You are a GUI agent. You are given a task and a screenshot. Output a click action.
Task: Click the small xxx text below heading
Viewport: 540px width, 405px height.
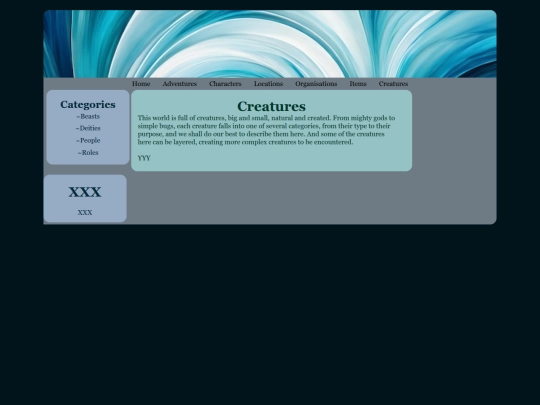[x=85, y=212]
